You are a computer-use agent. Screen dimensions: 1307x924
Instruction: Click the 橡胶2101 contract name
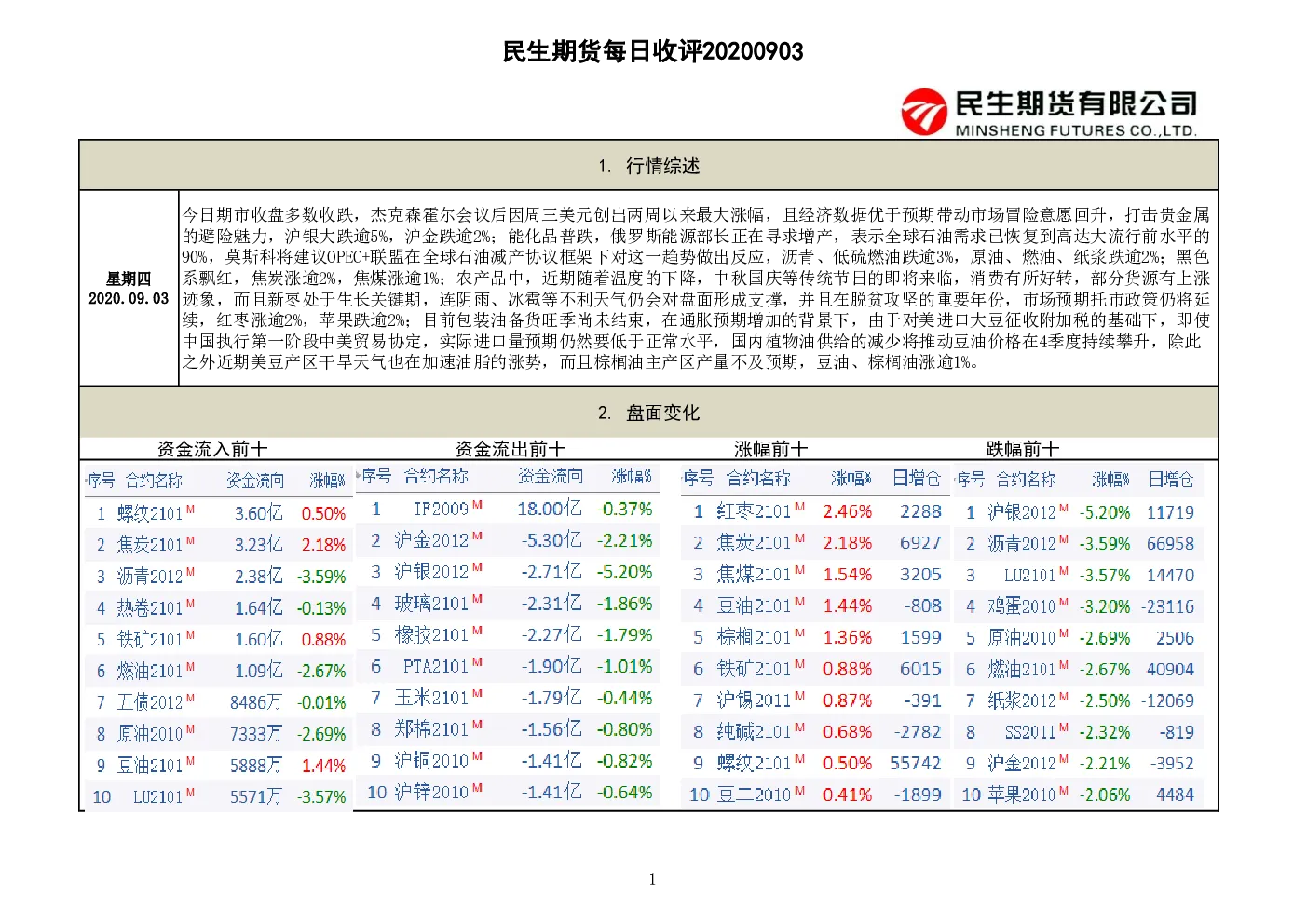[x=431, y=635]
